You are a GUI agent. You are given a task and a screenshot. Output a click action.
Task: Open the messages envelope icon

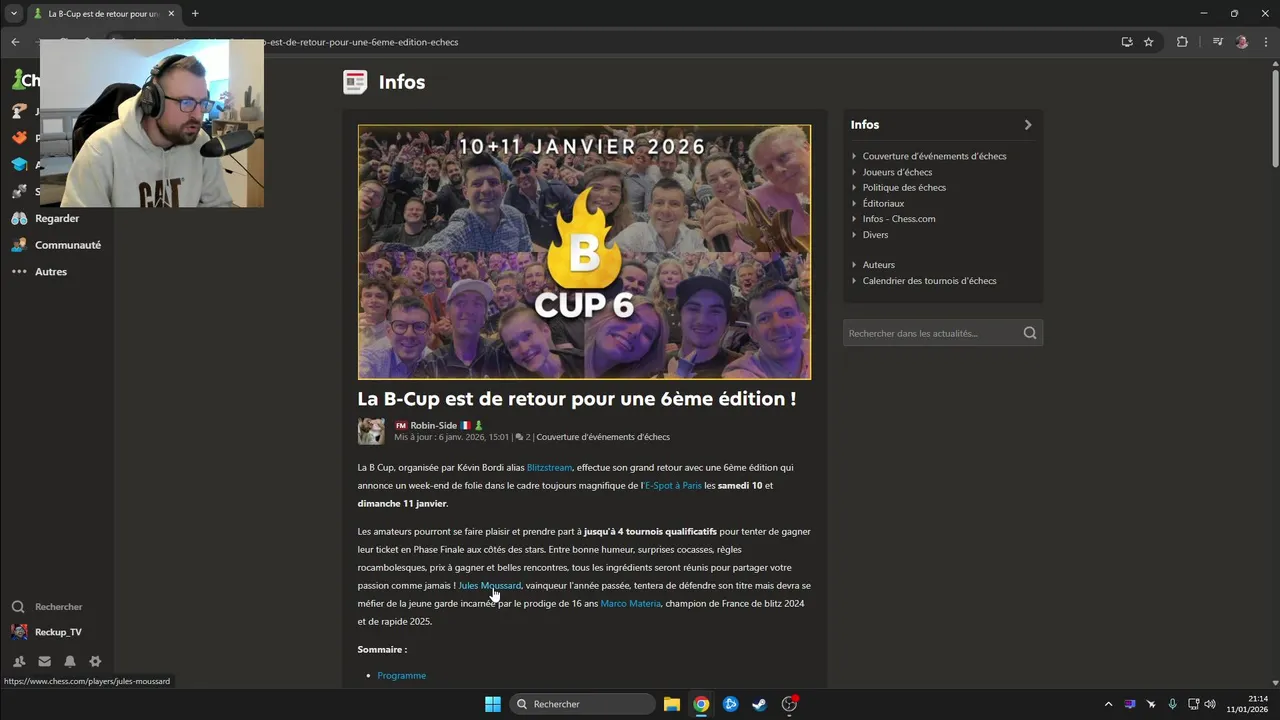click(44, 661)
